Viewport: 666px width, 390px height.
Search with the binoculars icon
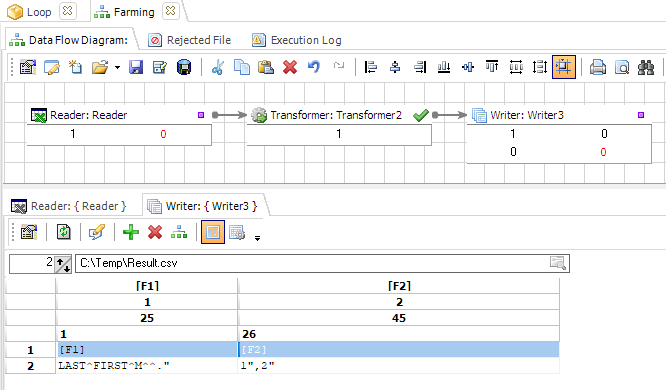(x=646, y=67)
